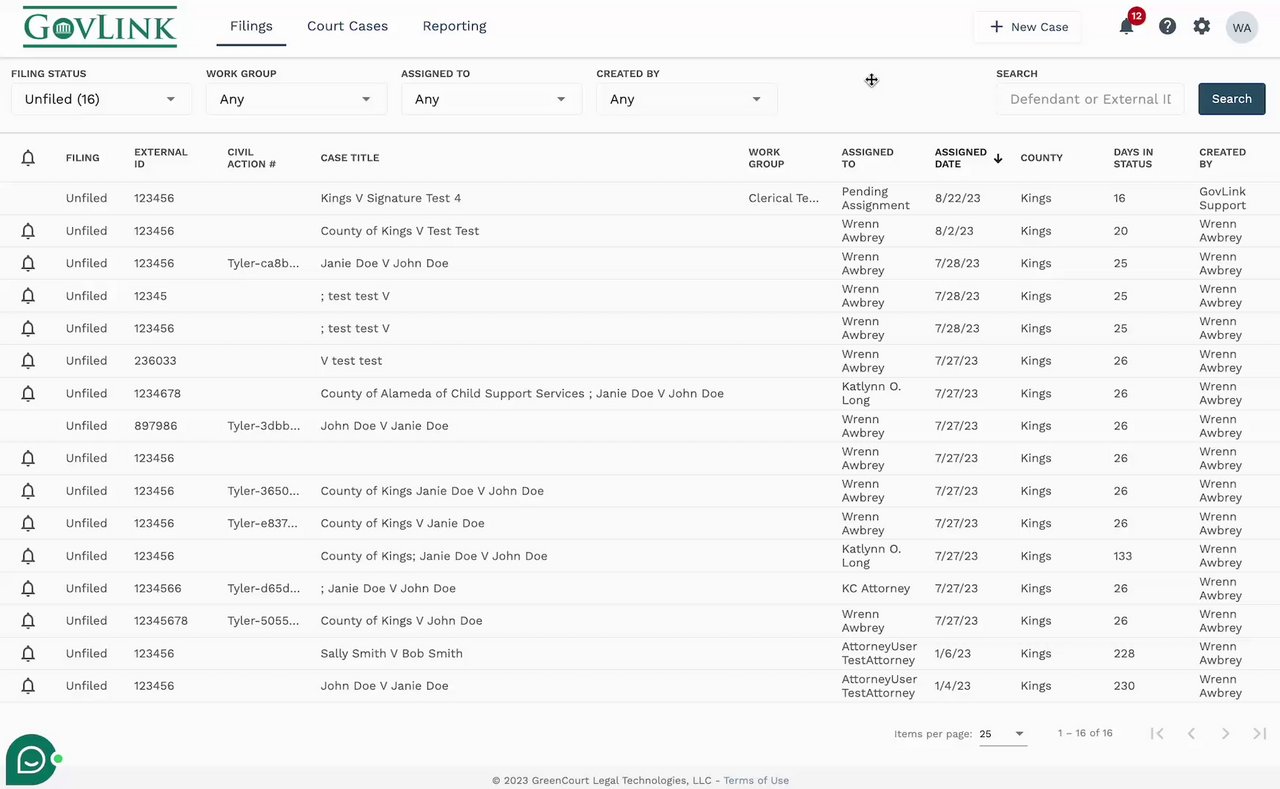Click the 236033 external ID cell

pos(155,361)
